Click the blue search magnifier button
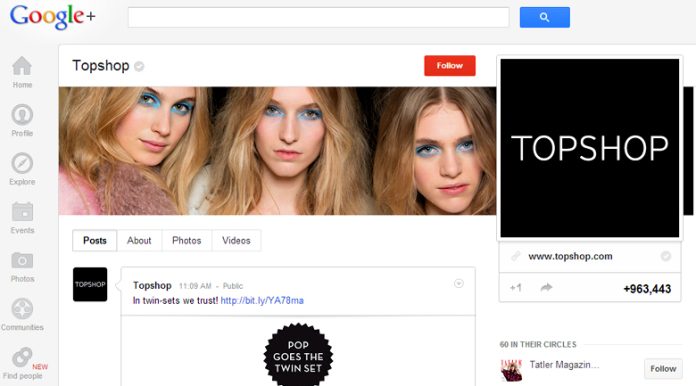The height and width of the screenshot is (386, 696). tap(545, 17)
